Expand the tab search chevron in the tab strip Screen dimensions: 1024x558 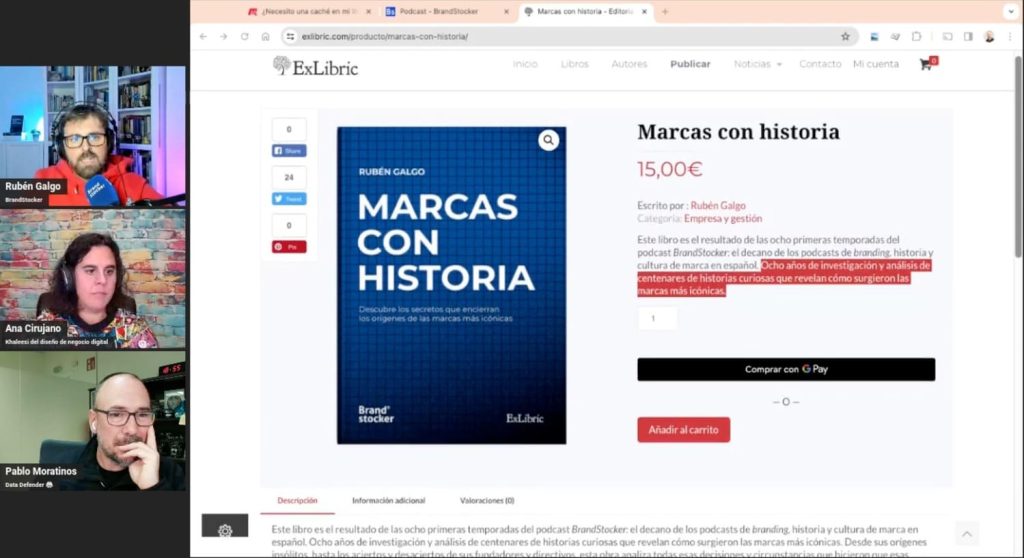click(x=1011, y=11)
